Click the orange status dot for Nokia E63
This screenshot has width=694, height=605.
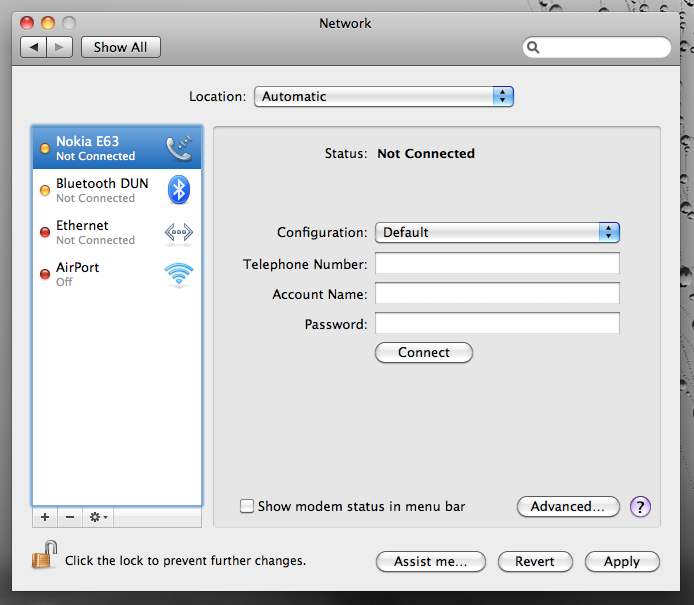[45, 148]
